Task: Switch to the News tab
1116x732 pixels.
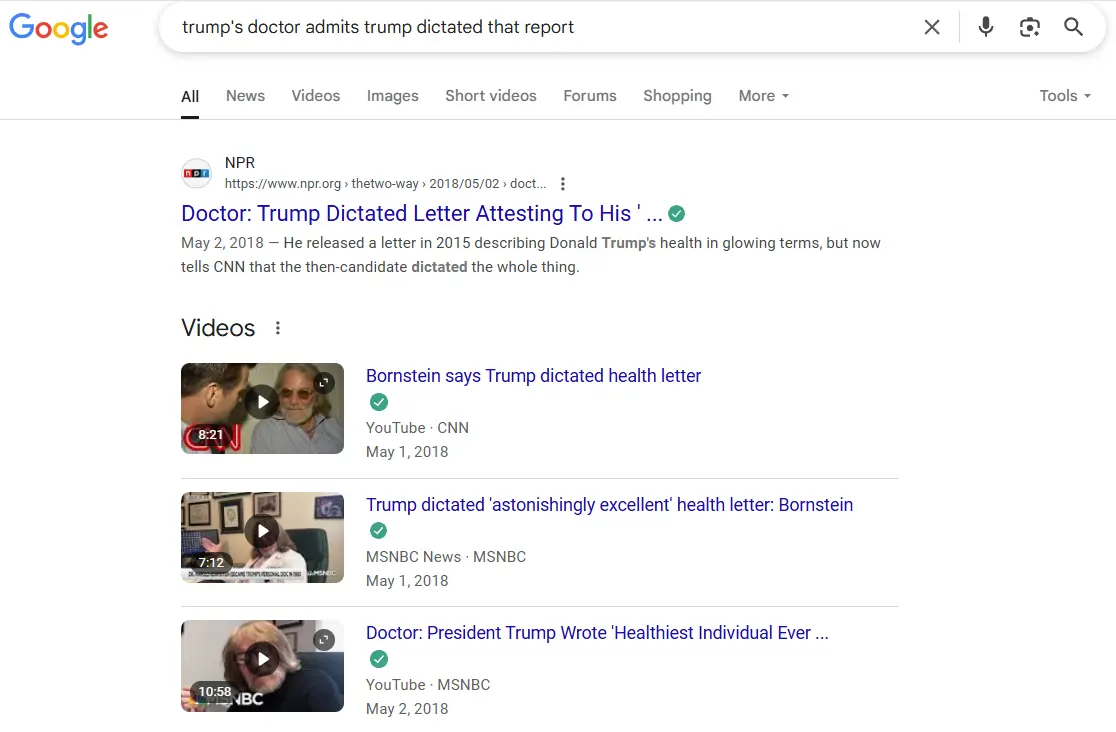Action: pyautogui.click(x=246, y=95)
